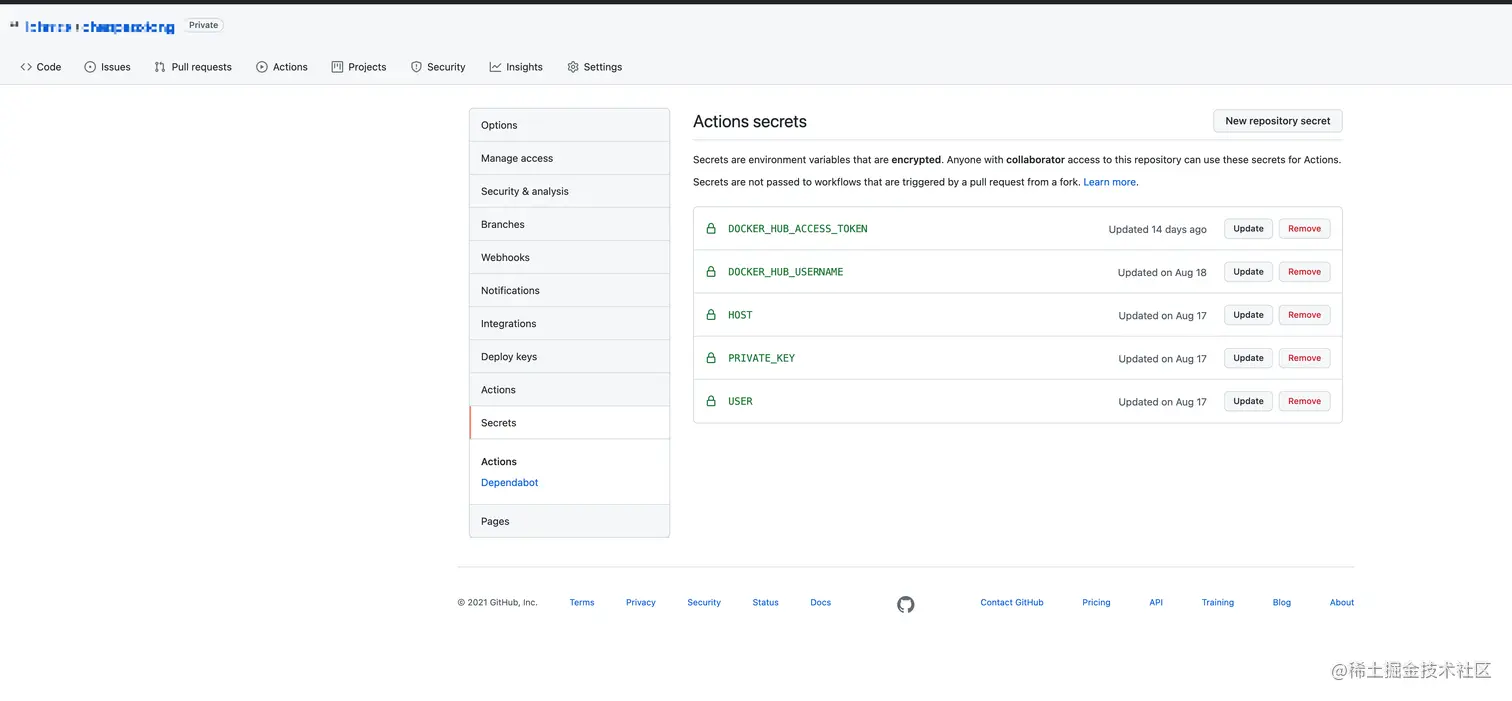1512x701 pixels.
Task: Select Security & analysis in sidebar
Action: point(569,191)
